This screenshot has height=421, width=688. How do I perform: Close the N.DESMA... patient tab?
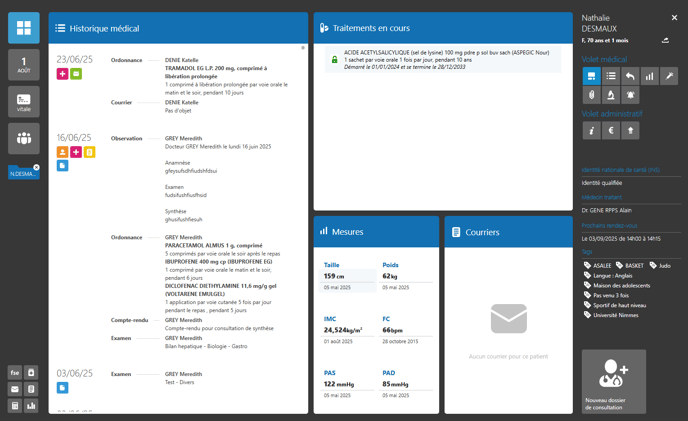[37, 167]
